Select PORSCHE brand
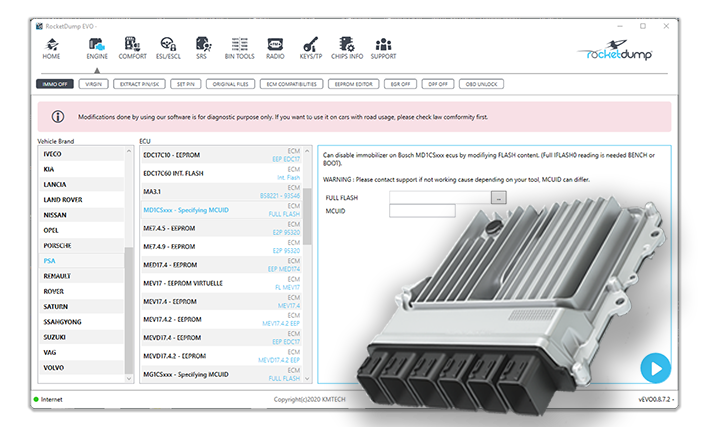Viewport: 709px width, 427px height. 81,246
